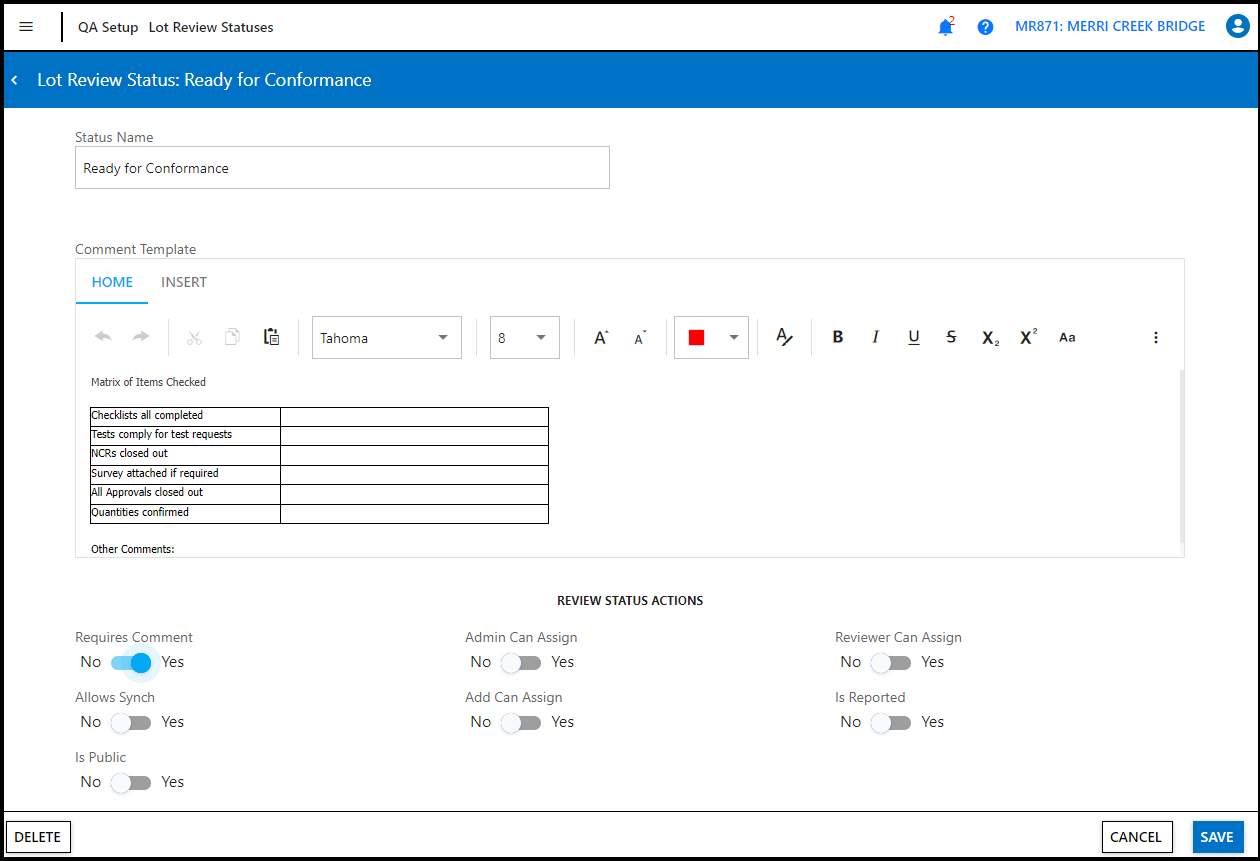Apply Strikethrough formatting in the editor
This screenshot has height=861, width=1260.
pos(951,337)
